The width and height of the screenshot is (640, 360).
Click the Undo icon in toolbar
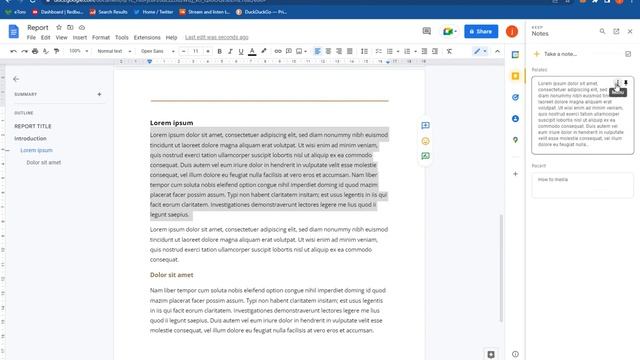click(x=13, y=51)
